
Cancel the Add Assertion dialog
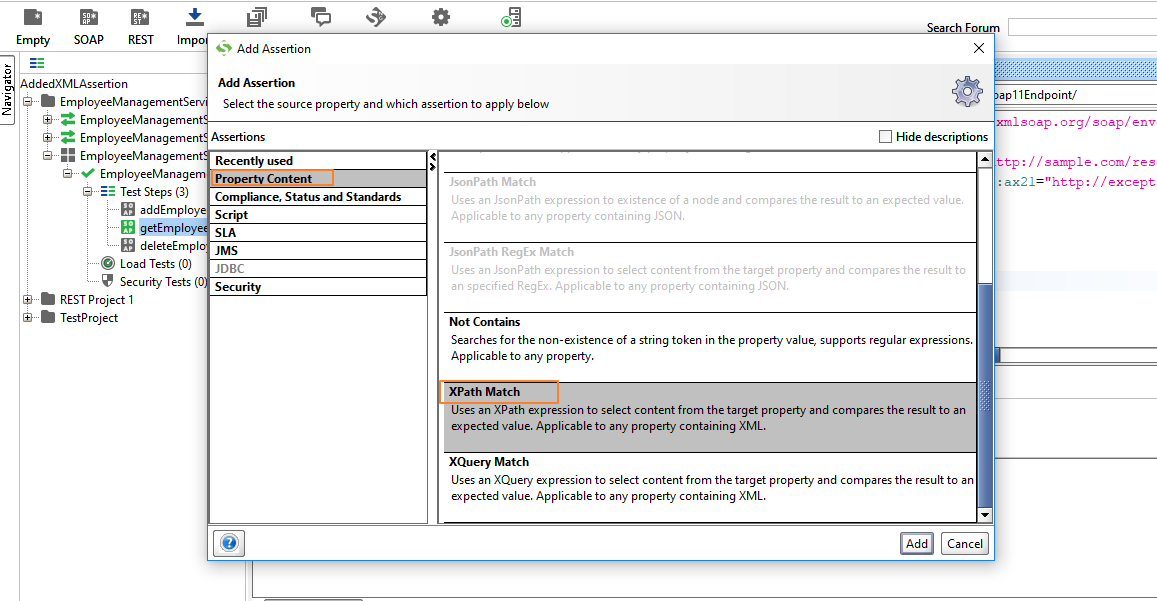(963, 543)
